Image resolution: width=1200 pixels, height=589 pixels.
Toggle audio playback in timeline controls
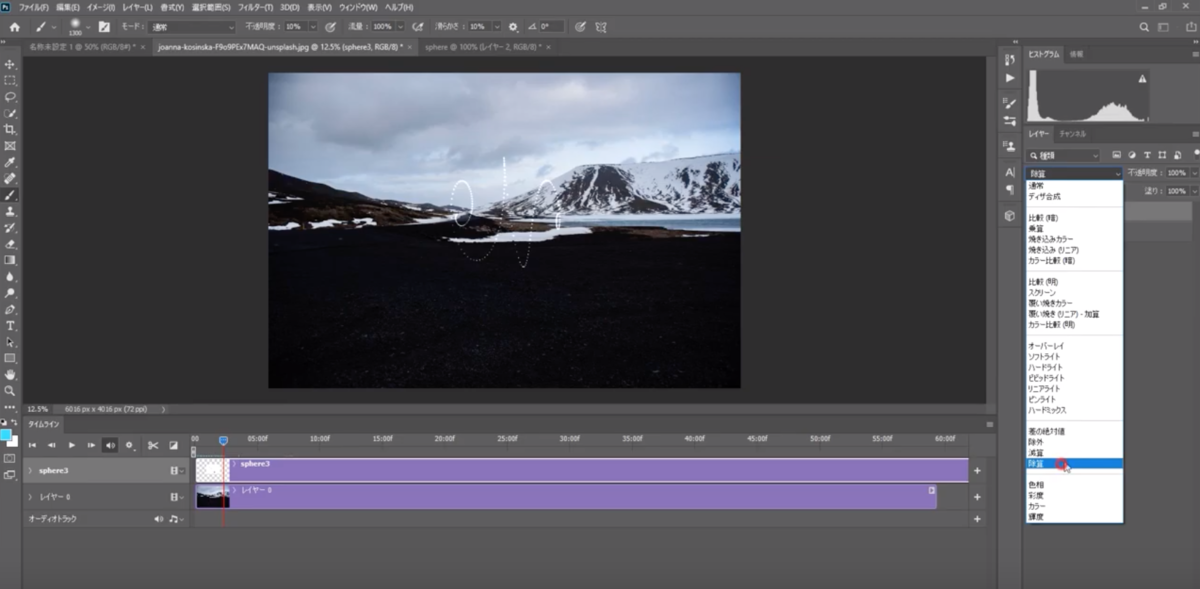(110, 445)
